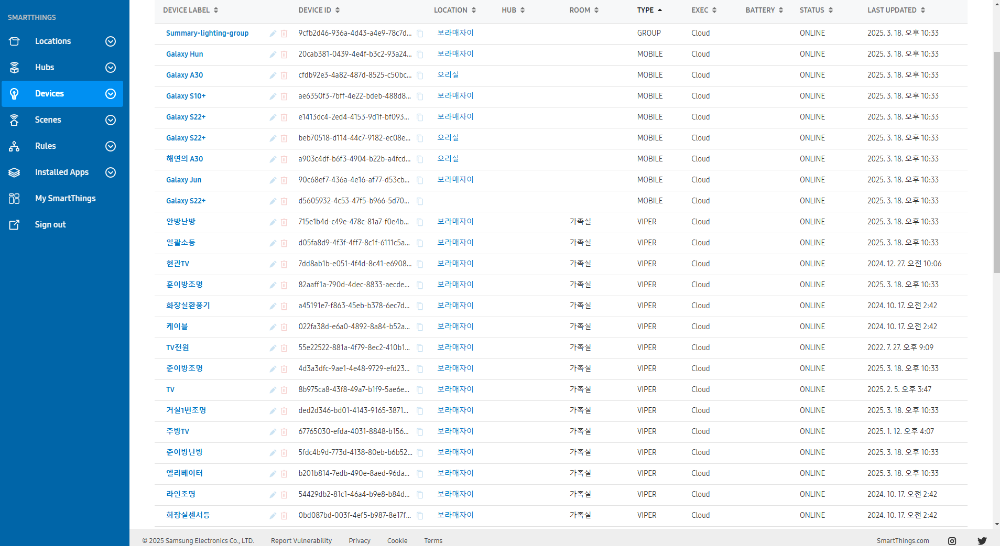Delete the Galaxy Jun device
Viewport: 1000px width, 546px height.
pyautogui.click(x=284, y=181)
